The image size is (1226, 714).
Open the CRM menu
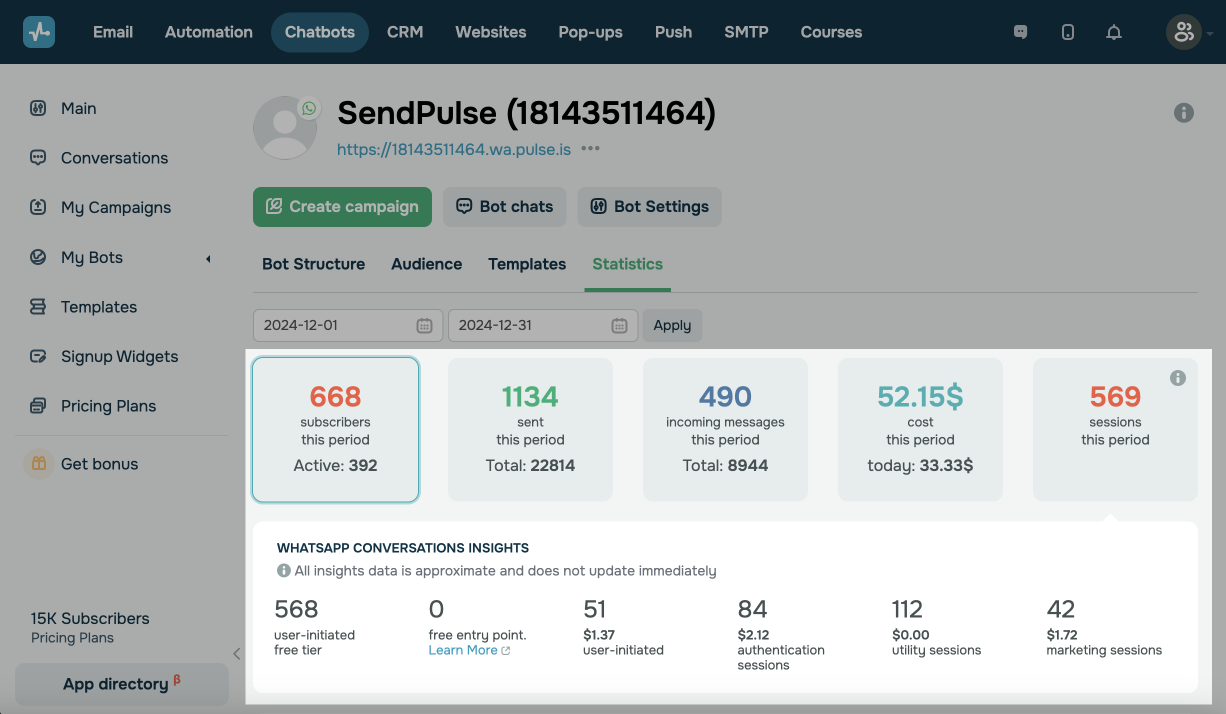coord(405,32)
